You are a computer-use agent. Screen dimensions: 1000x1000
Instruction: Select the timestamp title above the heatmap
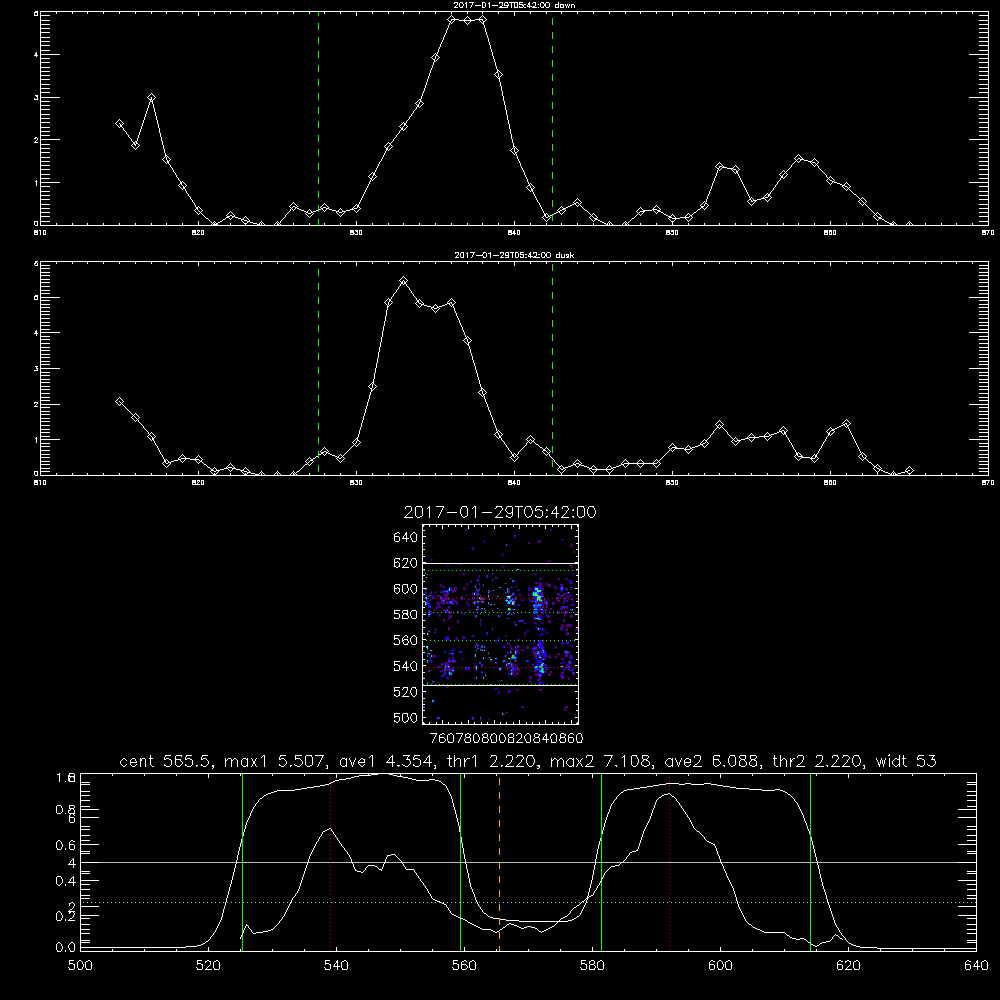500,512
